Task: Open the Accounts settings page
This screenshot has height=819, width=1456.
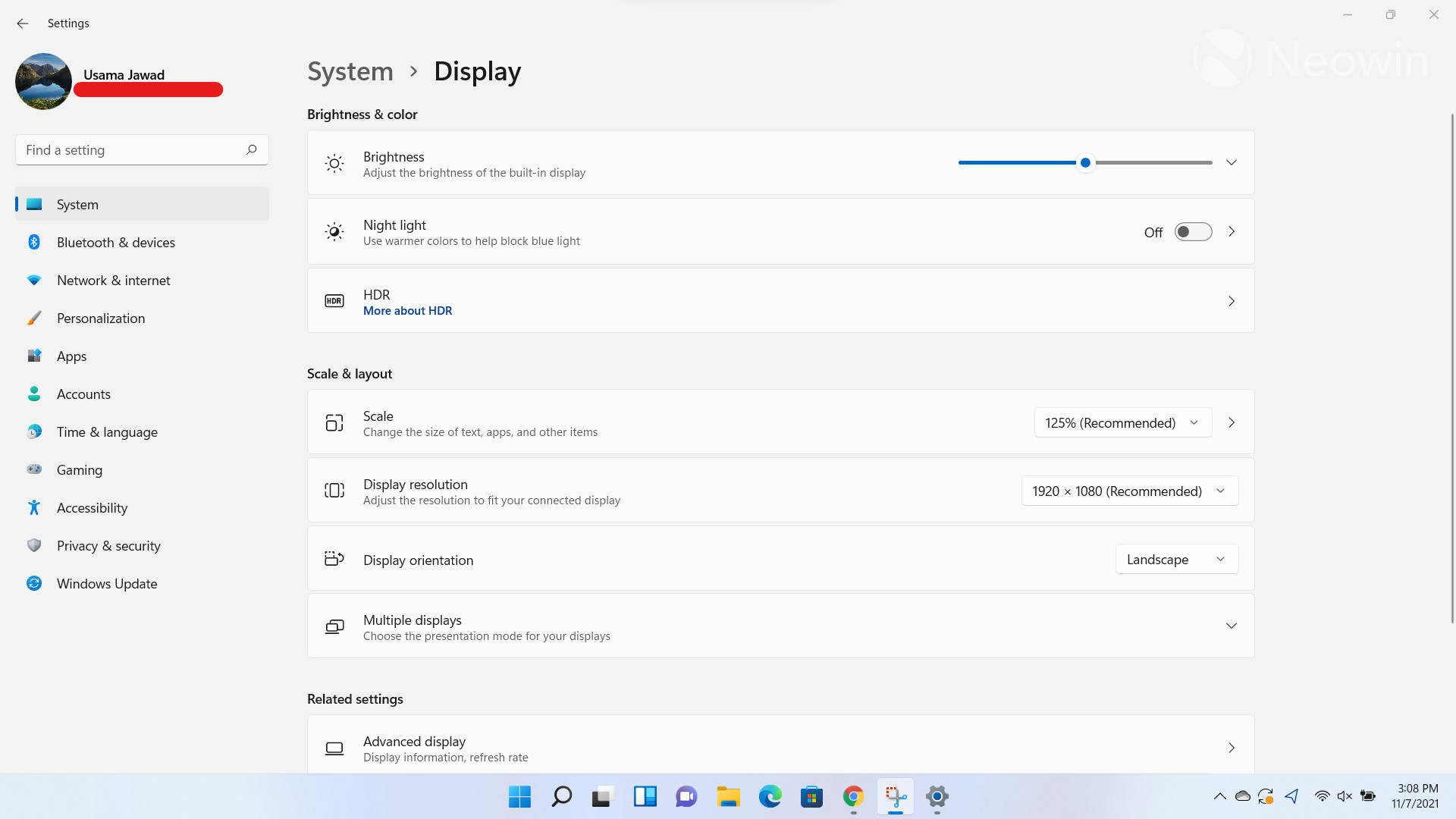Action: 83,394
